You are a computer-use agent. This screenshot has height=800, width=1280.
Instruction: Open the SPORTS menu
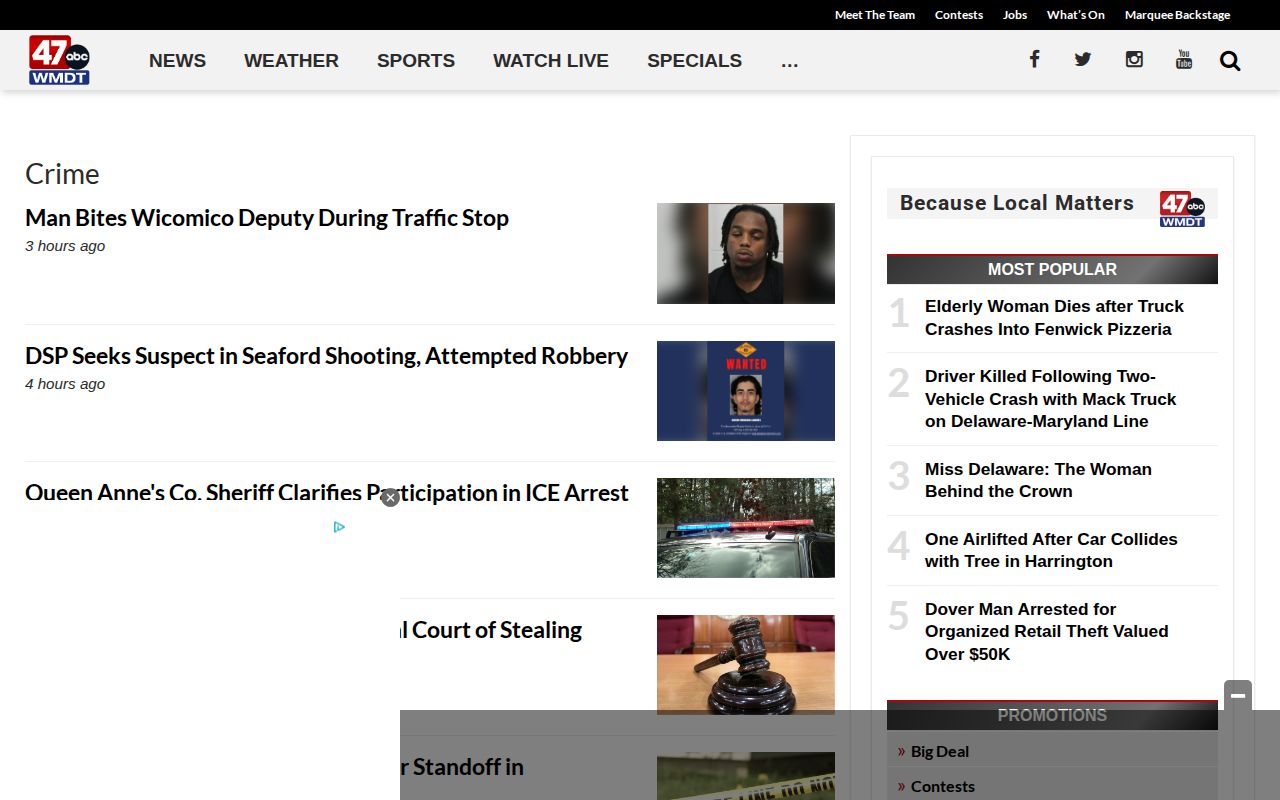[x=416, y=61]
